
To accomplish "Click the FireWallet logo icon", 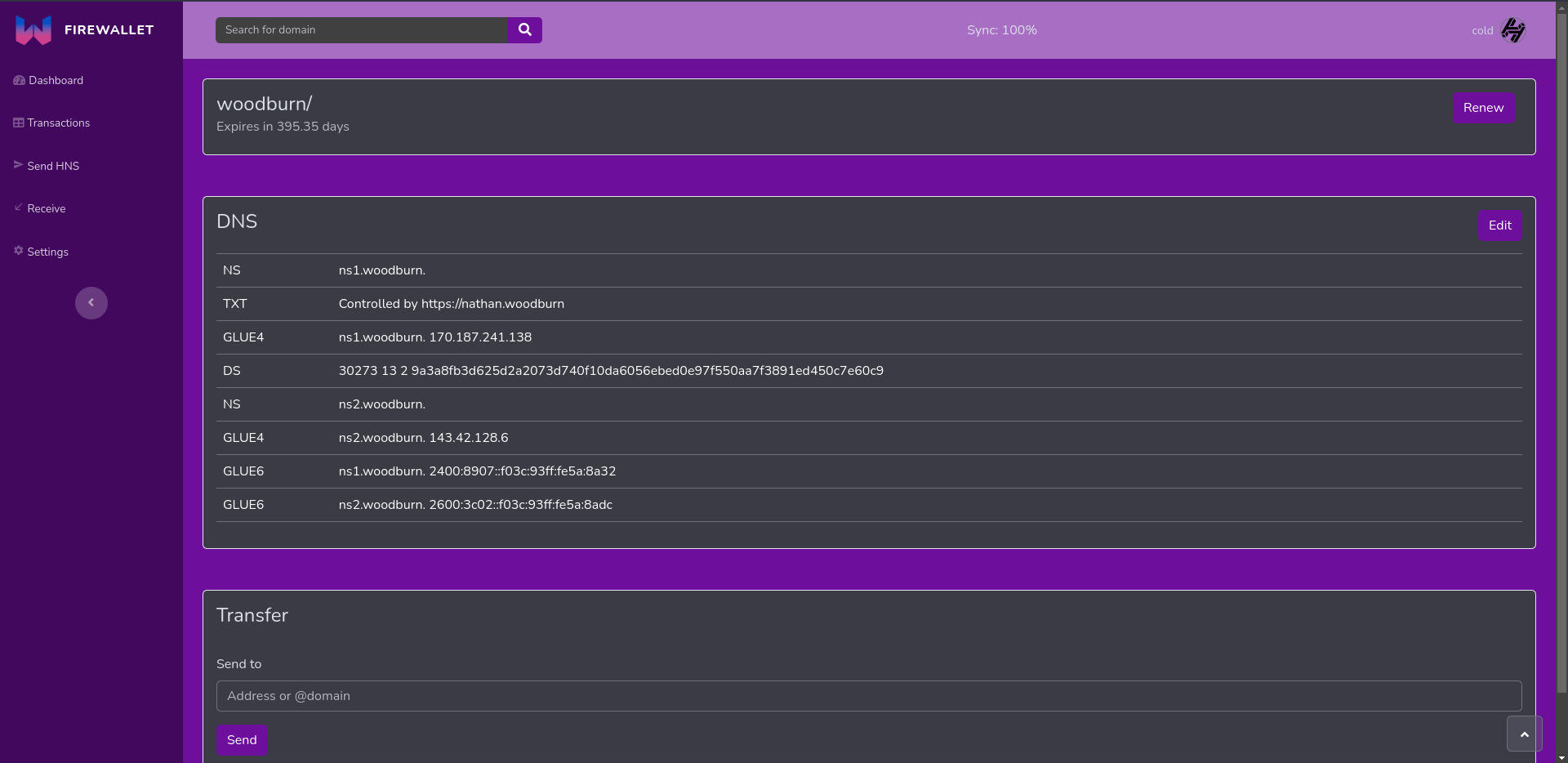I will pyautogui.click(x=33, y=29).
